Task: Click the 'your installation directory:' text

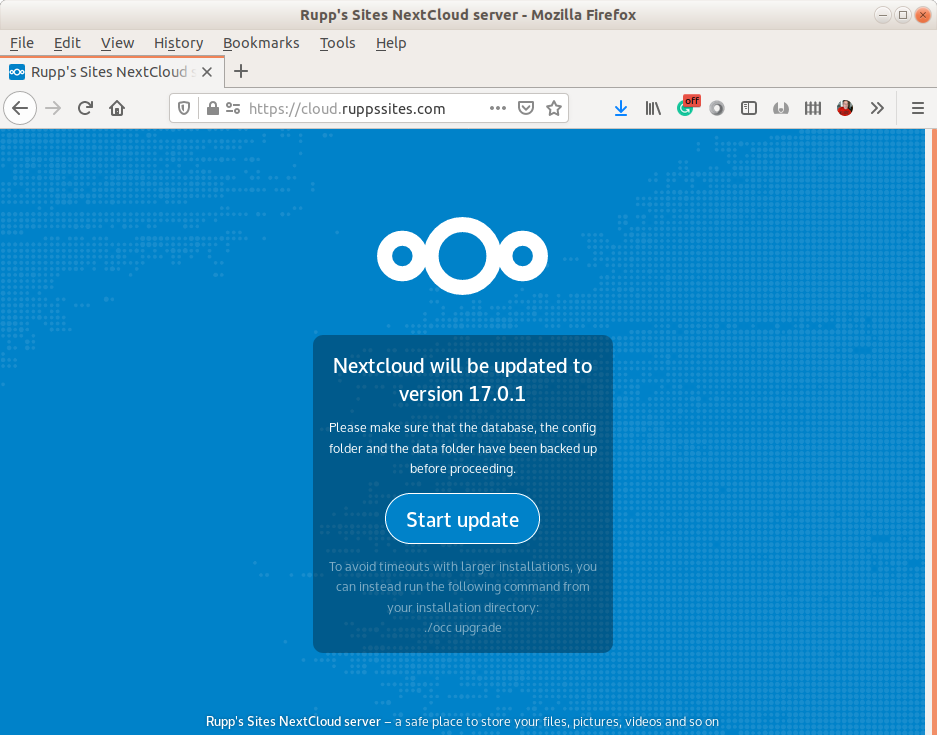Action: tap(463, 607)
